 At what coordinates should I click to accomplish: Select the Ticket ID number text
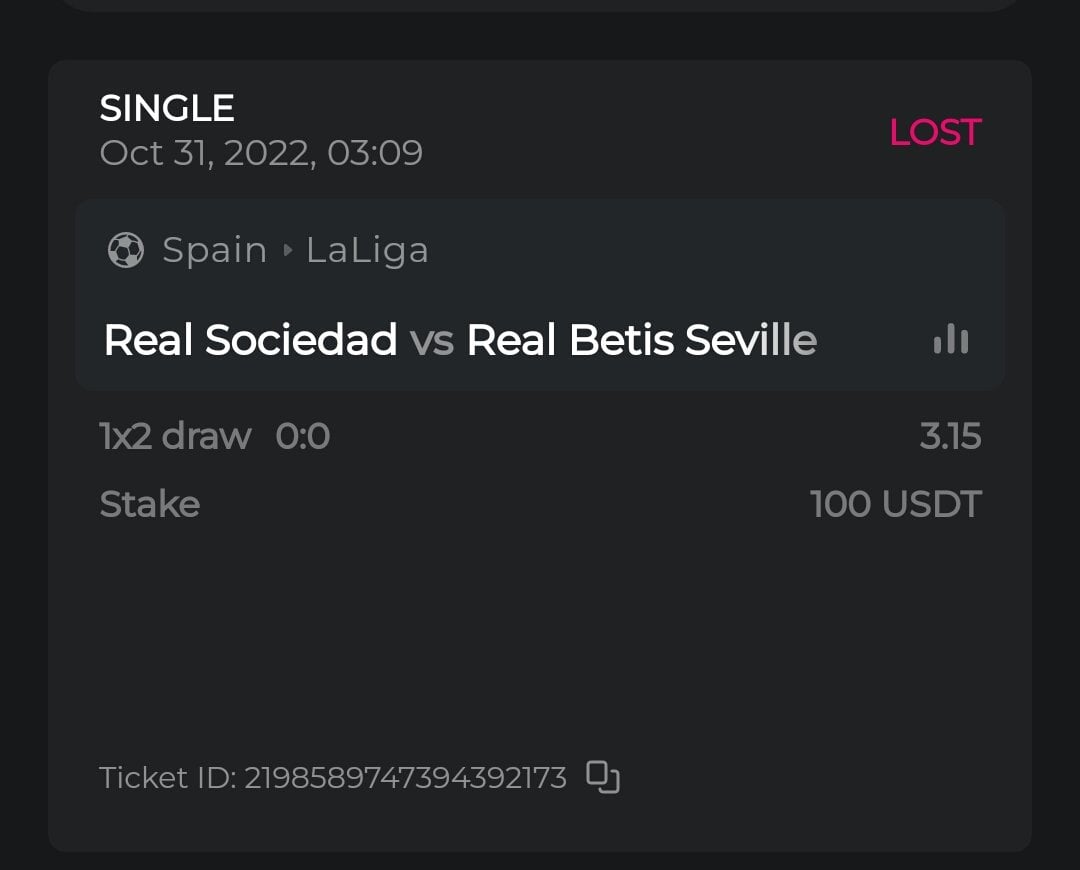tap(405, 777)
